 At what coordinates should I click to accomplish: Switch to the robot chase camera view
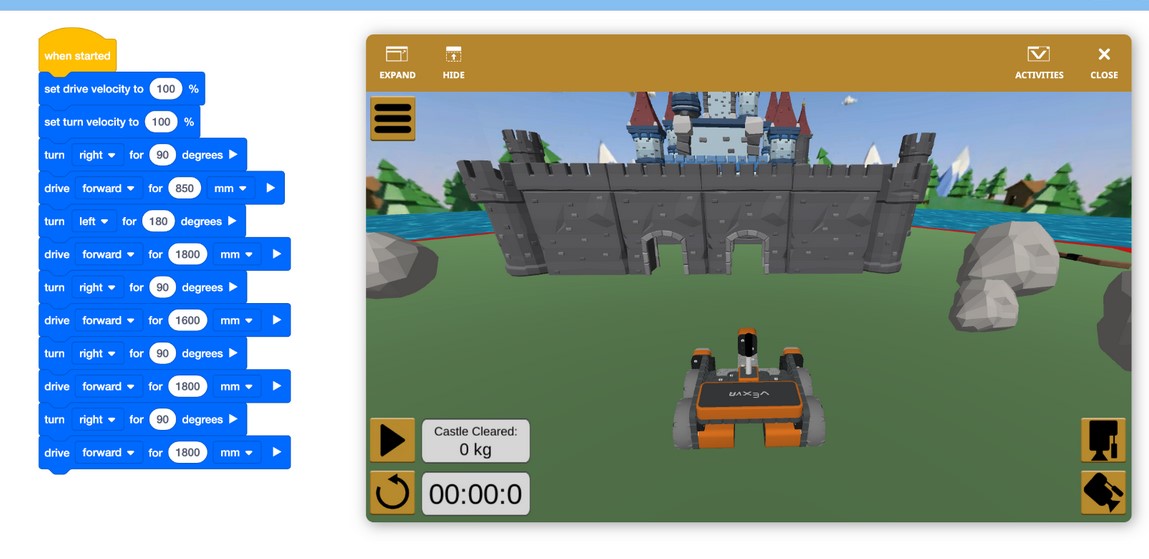(x=1103, y=440)
